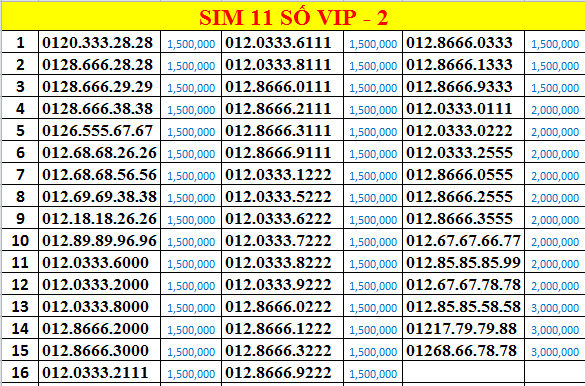585x386 pixels.
Task: Click the 2,000,000 price beside 012.0333.0111
Action: (x=555, y=110)
